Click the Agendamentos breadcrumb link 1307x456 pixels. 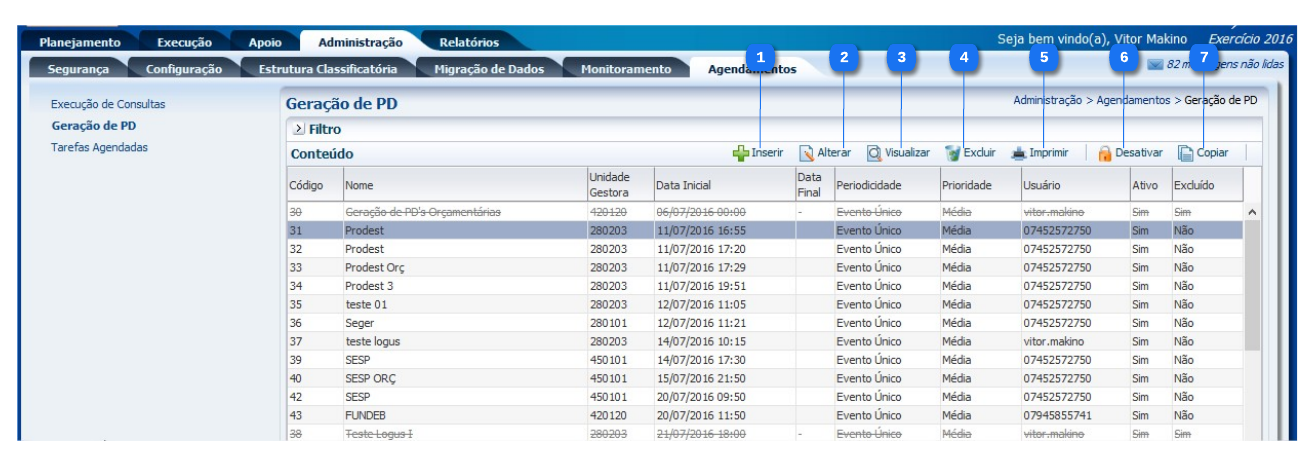pos(1132,101)
